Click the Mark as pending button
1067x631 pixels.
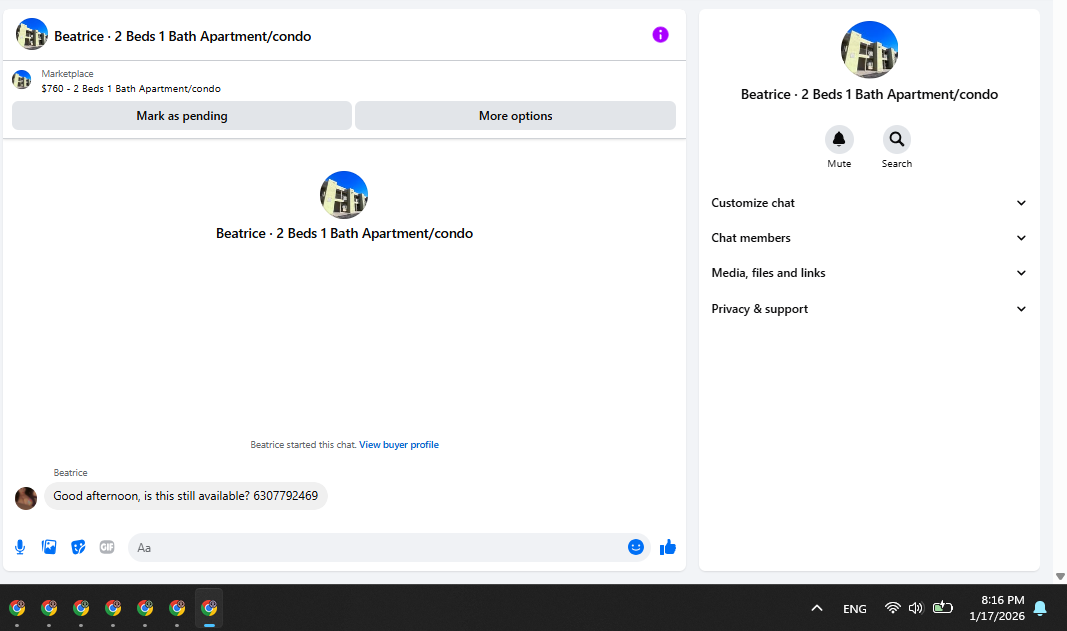[182, 116]
